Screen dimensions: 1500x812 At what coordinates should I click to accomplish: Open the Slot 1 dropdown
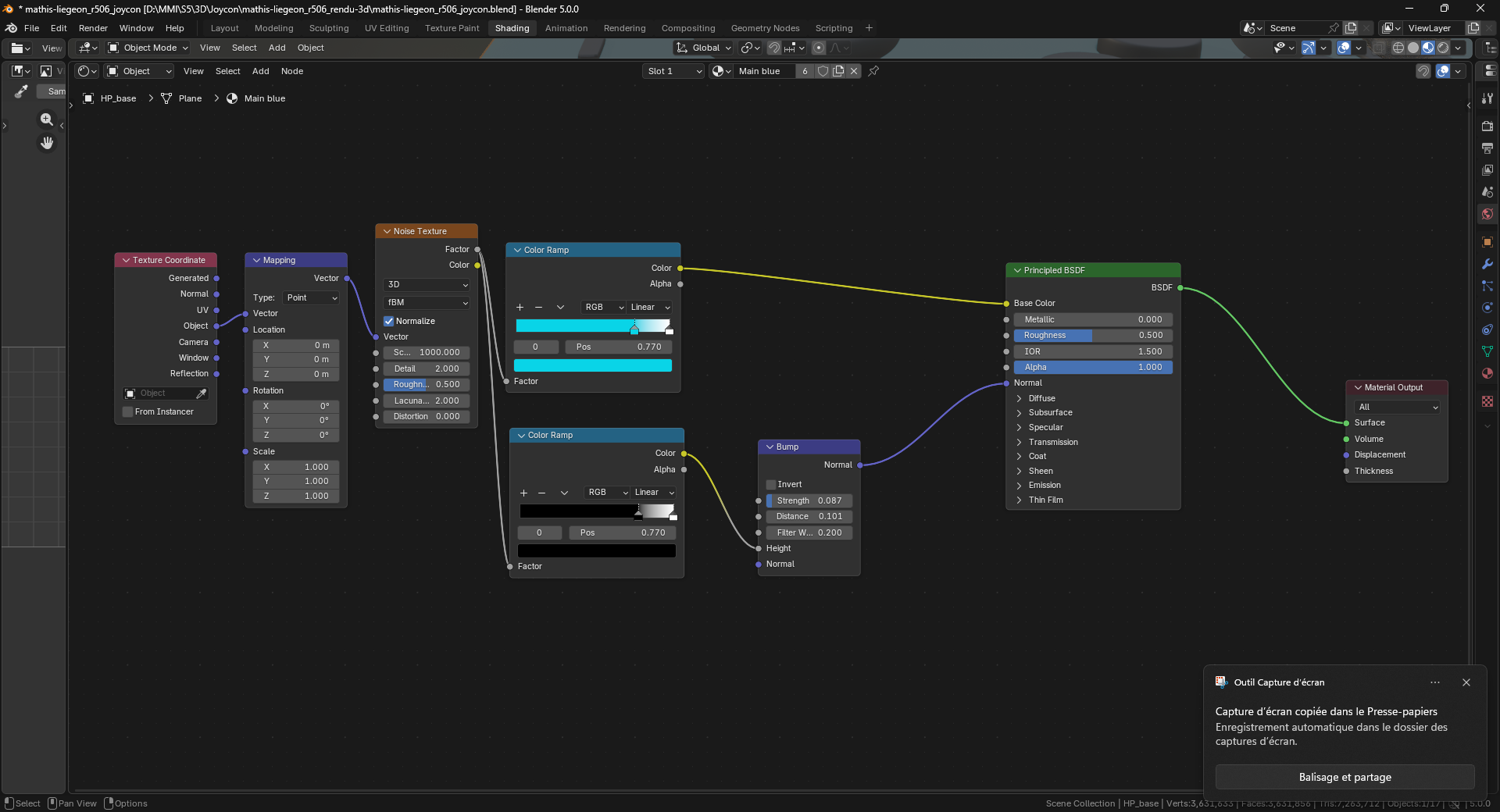click(x=673, y=71)
